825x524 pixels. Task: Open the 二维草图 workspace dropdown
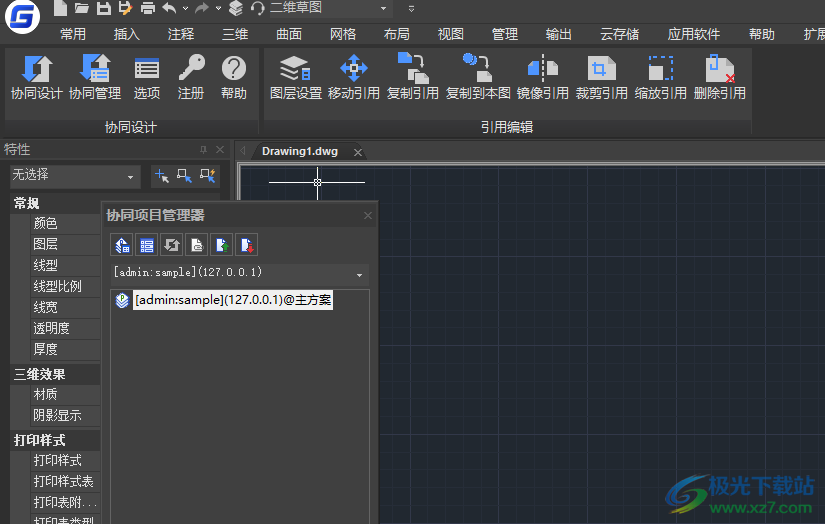pos(329,8)
